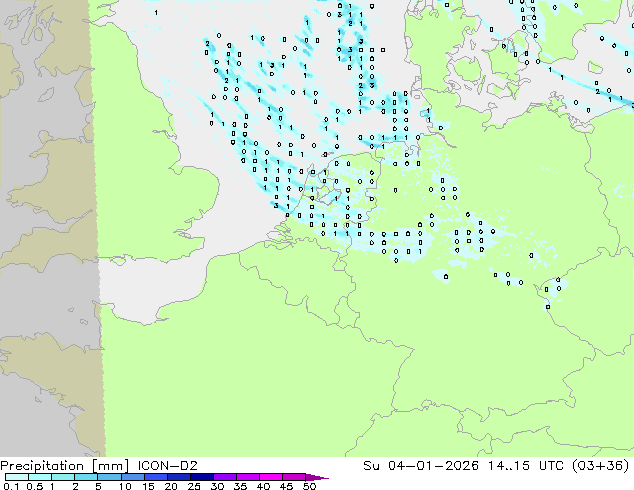The height and width of the screenshot is (490, 634).
Task: Click the '25' legend scale value
Action: pos(194,486)
